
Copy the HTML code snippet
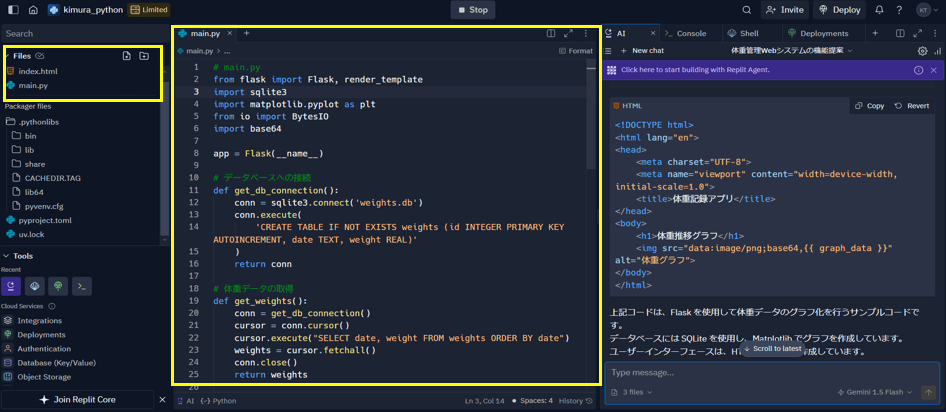point(869,106)
